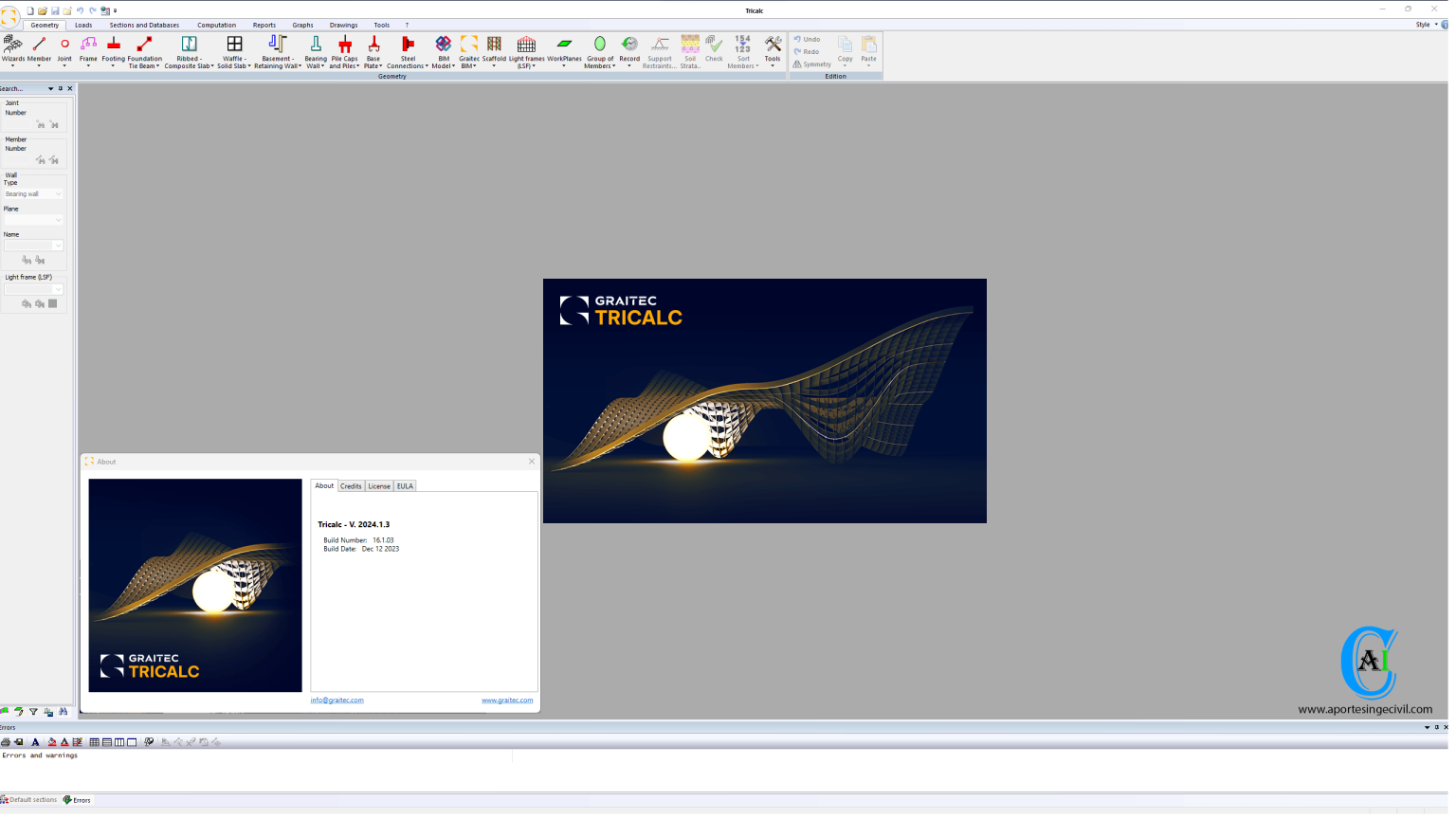Viewport: 1456px width, 819px height.
Task: Click the info@graitec.com email link
Action: 337,701
